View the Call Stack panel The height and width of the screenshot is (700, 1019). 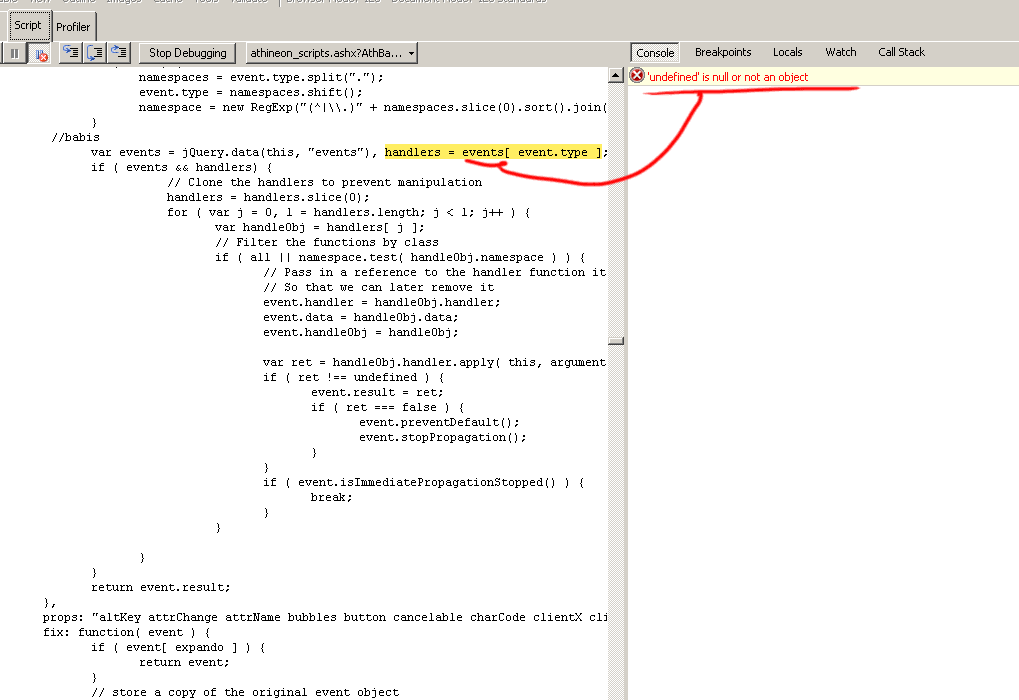click(901, 53)
